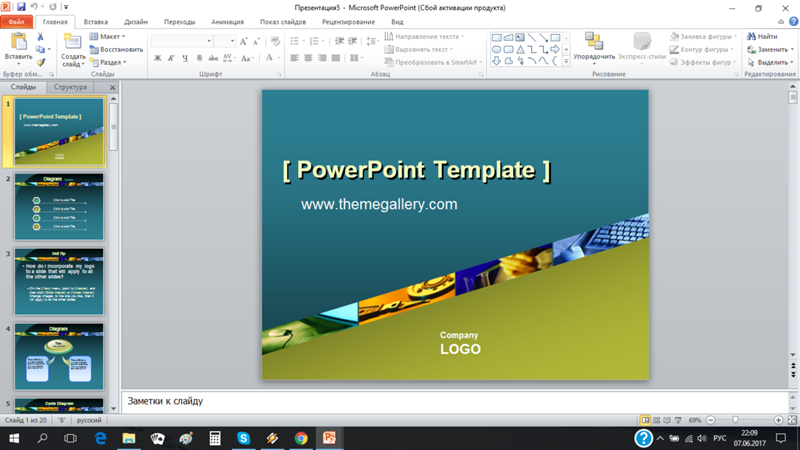Image resolution: width=800 pixels, height=450 pixels.
Task: Switch to the Показ слайдов ribbon tab
Action: (283, 22)
